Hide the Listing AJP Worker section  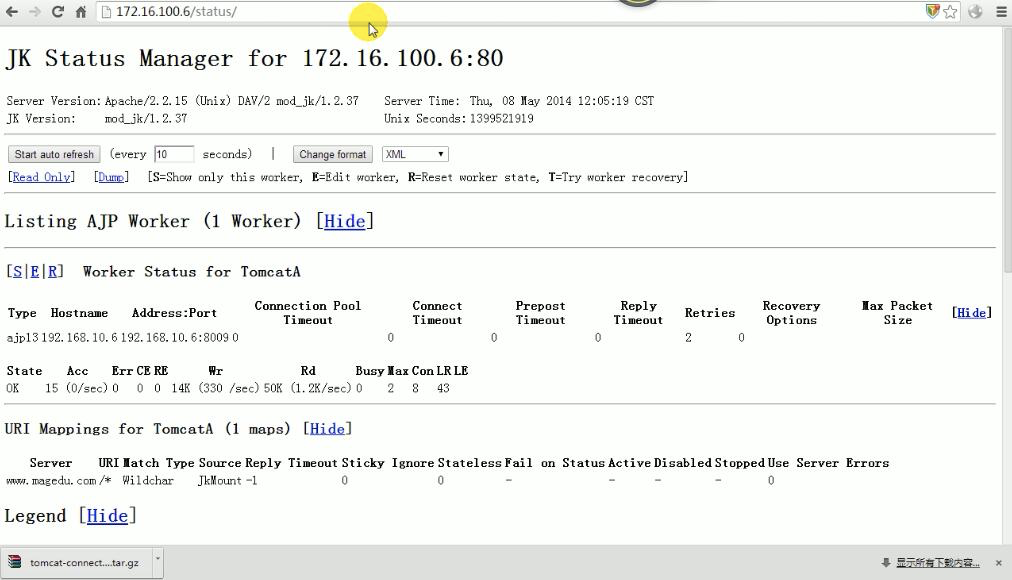point(344,221)
